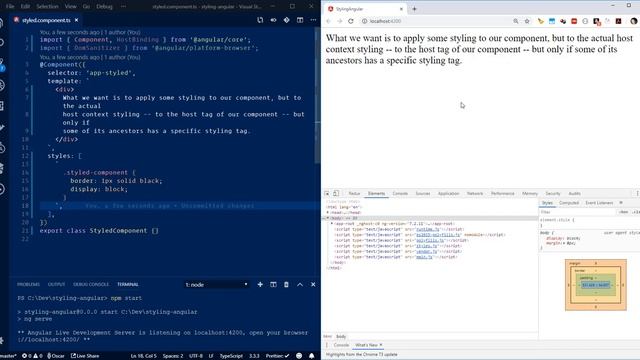Click the Styles filter input
This screenshot has width=640, height=360.
tap(577, 212)
